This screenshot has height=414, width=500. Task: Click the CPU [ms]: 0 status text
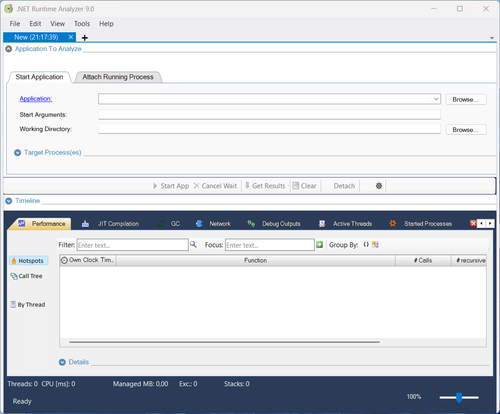coord(58,384)
